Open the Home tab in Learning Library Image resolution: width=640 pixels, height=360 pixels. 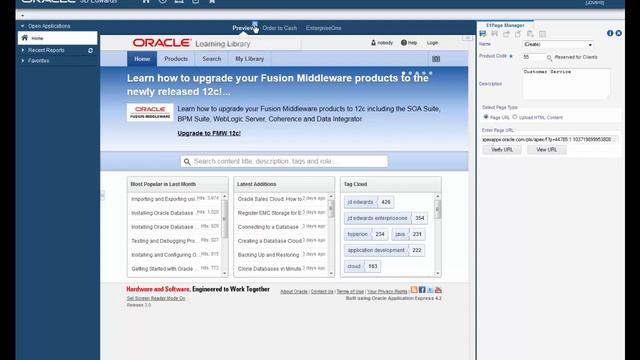142,59
